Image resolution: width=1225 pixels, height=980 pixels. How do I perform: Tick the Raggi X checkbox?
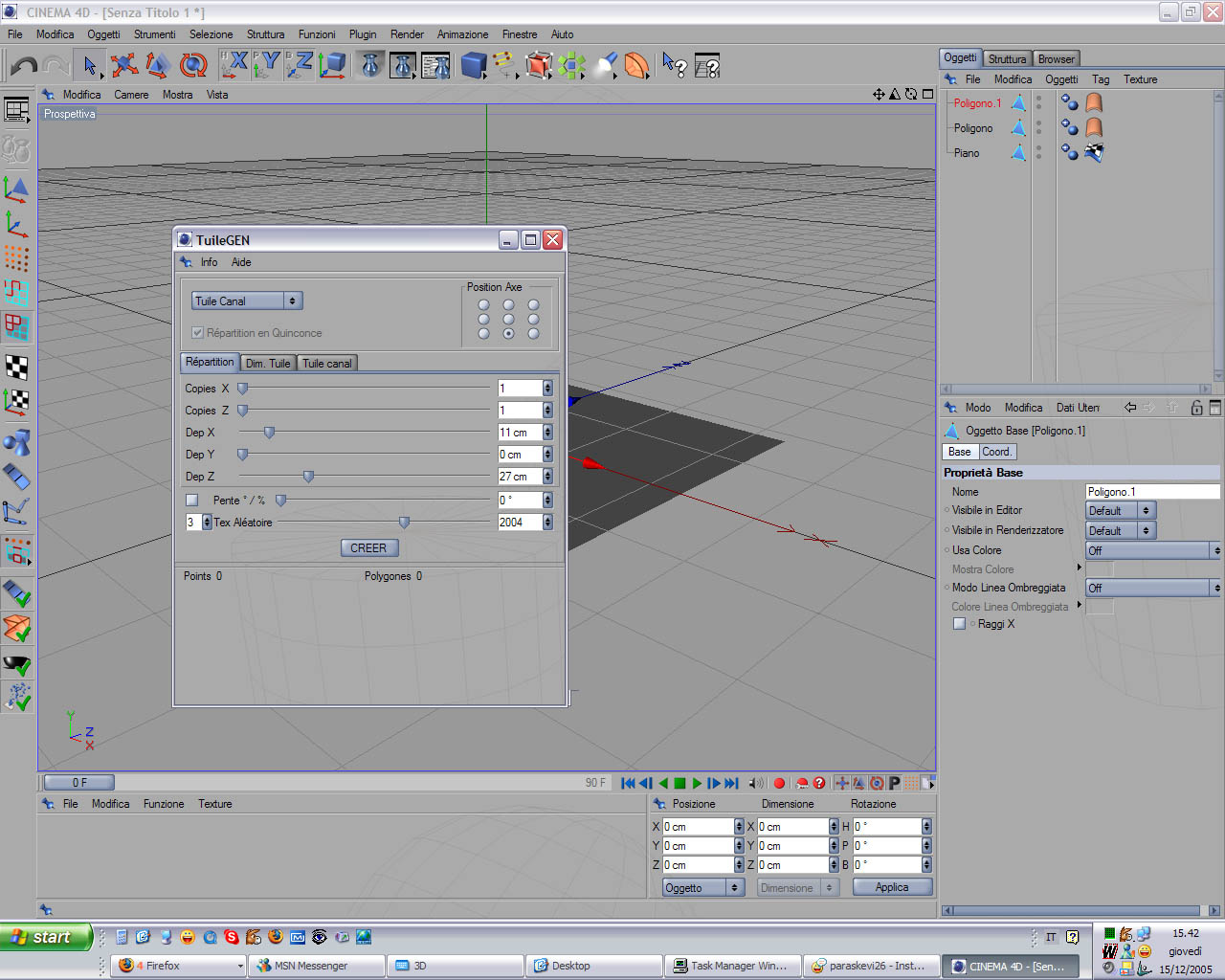pyautogui.click(x=959, y=624)
